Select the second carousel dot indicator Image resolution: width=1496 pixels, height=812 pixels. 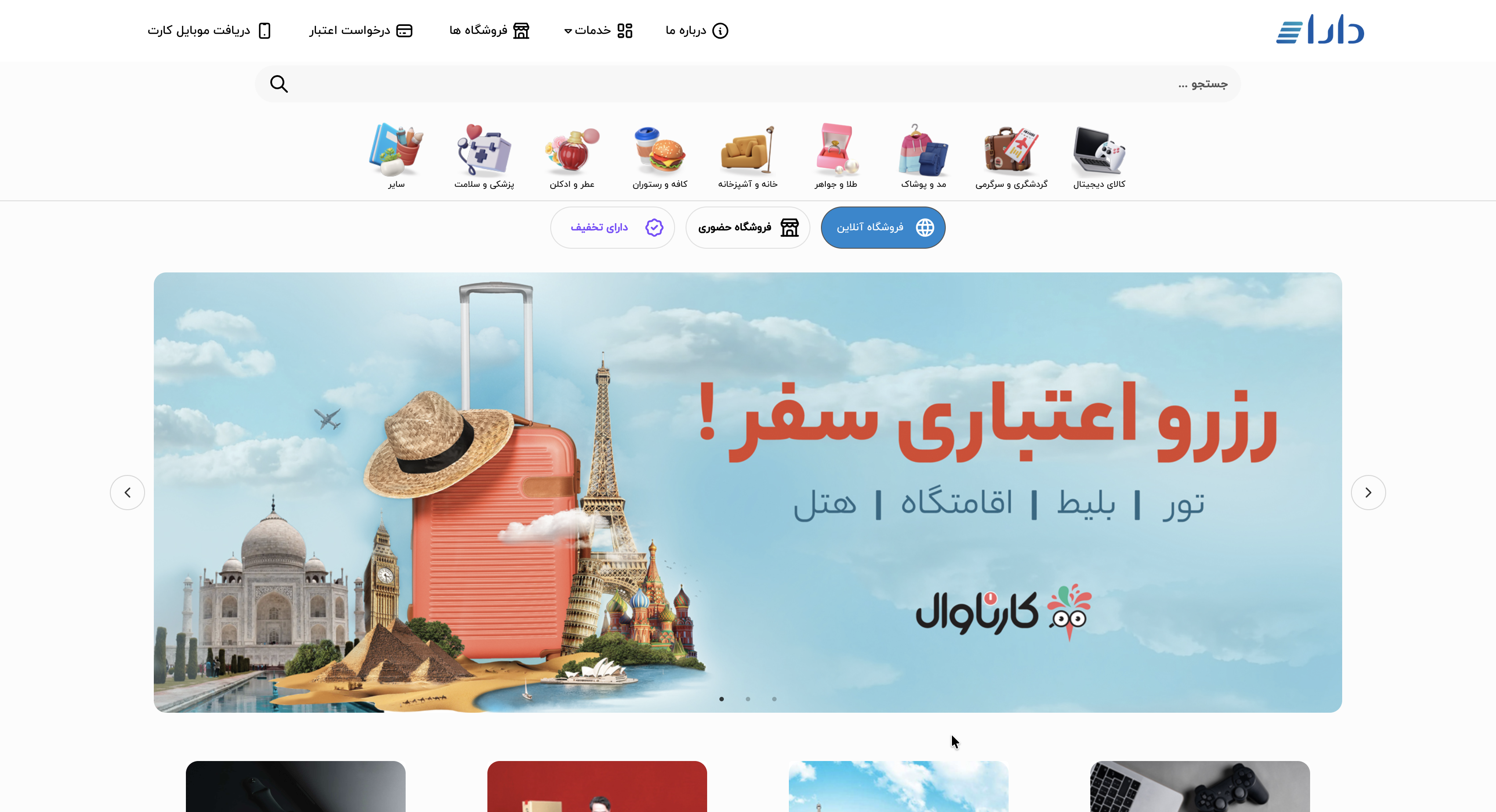coord(748,699)
